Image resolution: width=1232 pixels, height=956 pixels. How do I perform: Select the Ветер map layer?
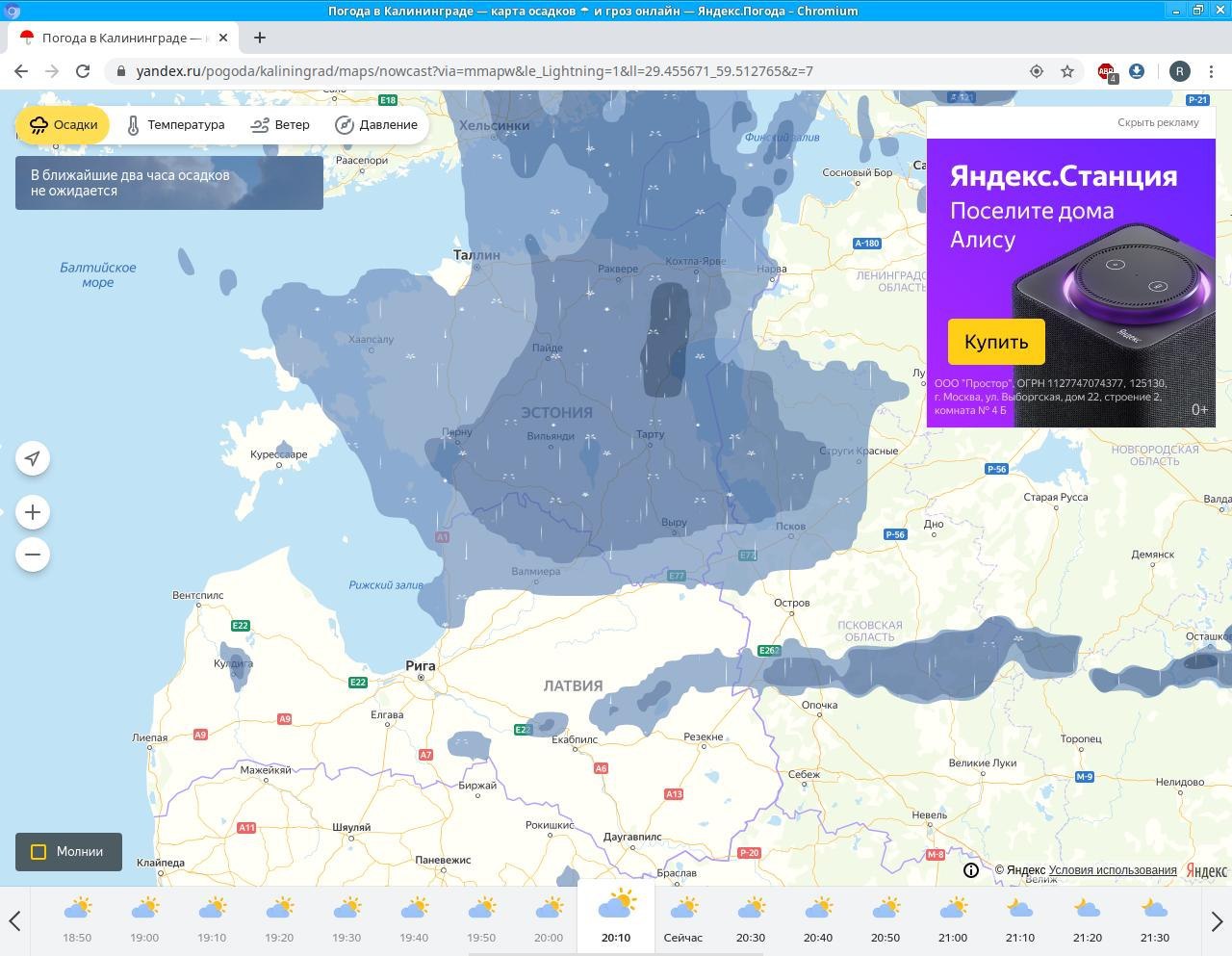pos(280,125)
